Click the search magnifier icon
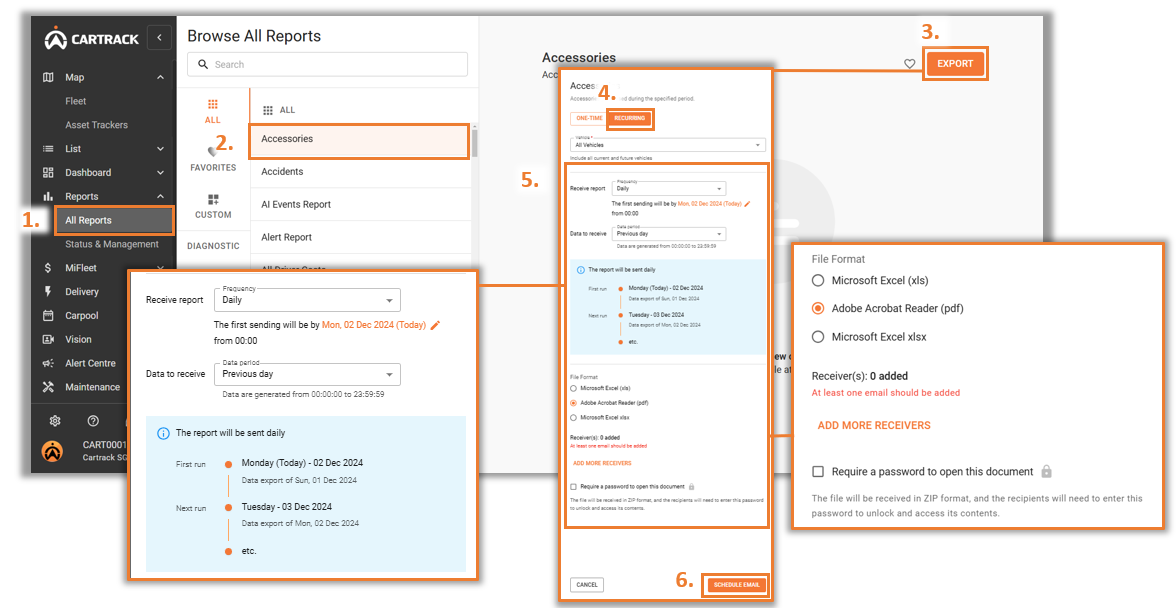The height and width of the screenshot is (608, 1176). (x=202, y=64)
